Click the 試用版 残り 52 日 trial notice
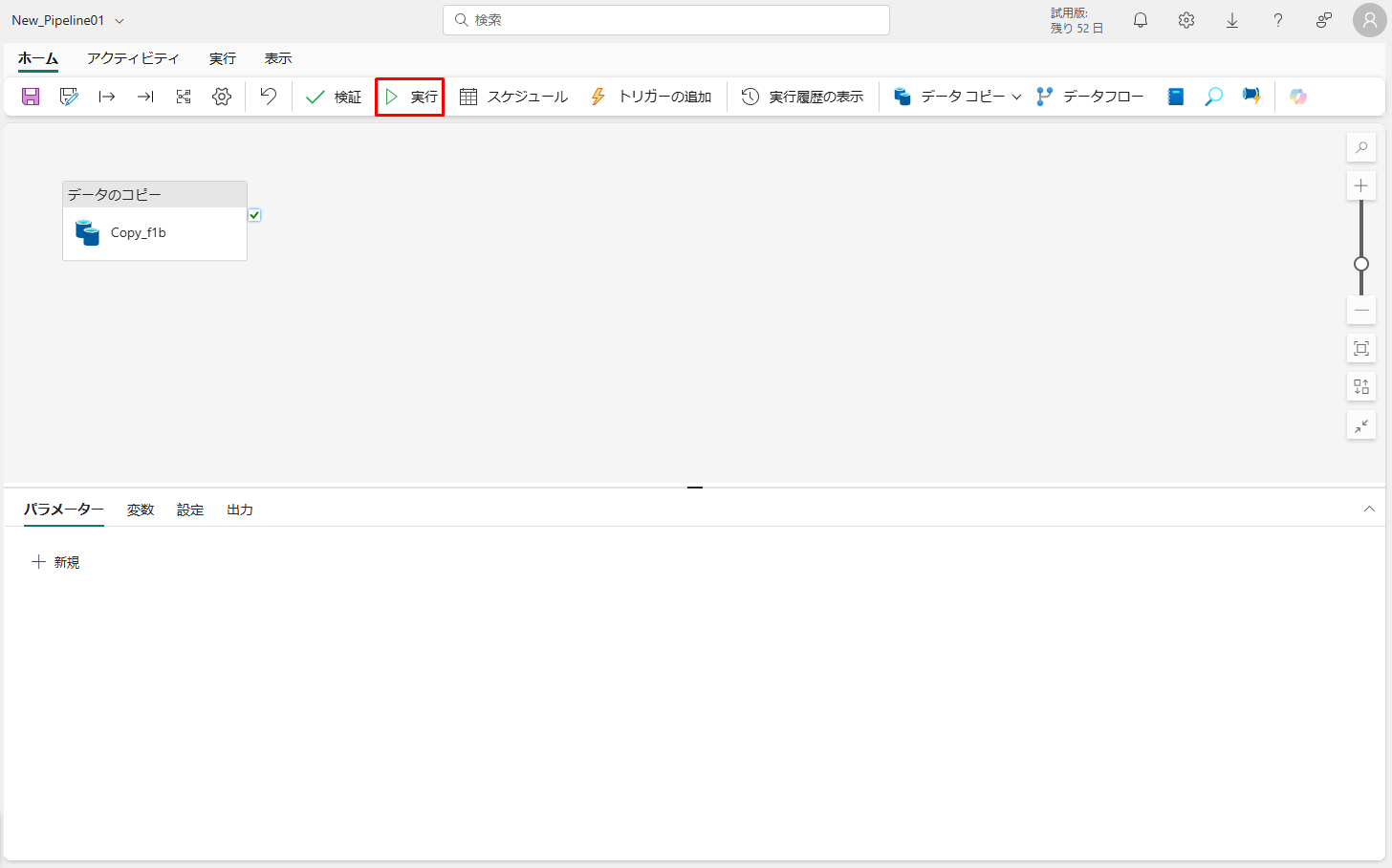This screenshot has height=868, width=1392. 1077,20
